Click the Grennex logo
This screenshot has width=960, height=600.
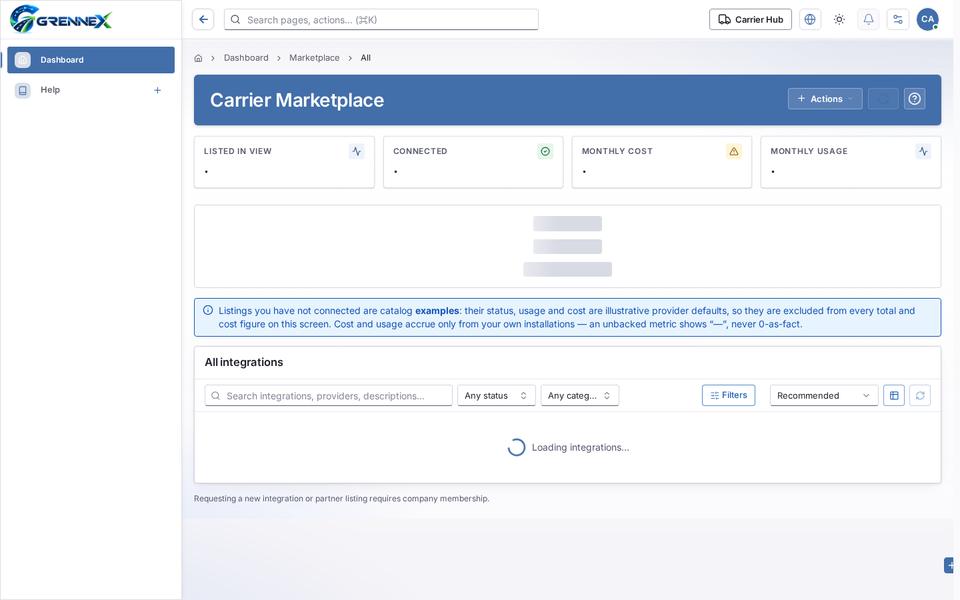click(x=61, y=19)
